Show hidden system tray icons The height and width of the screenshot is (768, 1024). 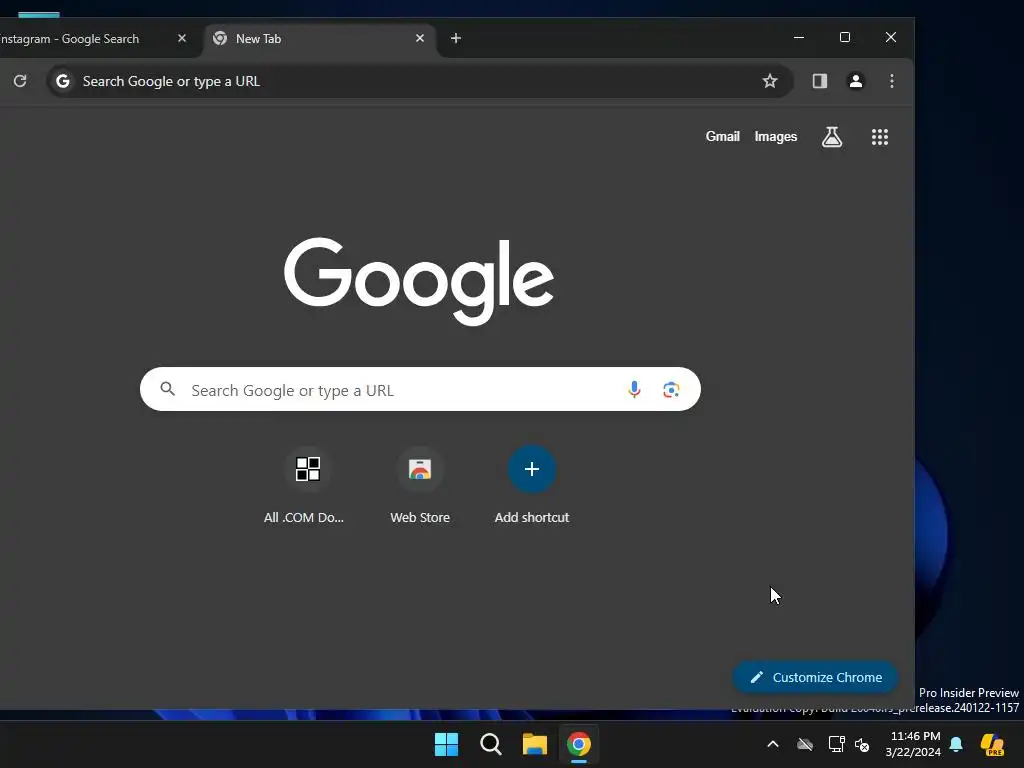773,744
